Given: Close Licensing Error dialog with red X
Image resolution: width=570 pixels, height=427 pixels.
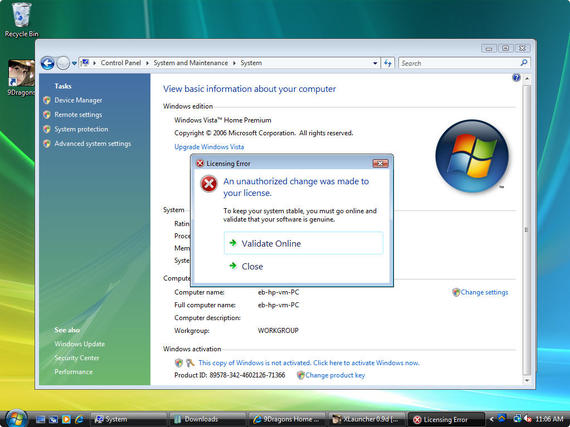Looking at the screenshot, I should coord(380,164).
